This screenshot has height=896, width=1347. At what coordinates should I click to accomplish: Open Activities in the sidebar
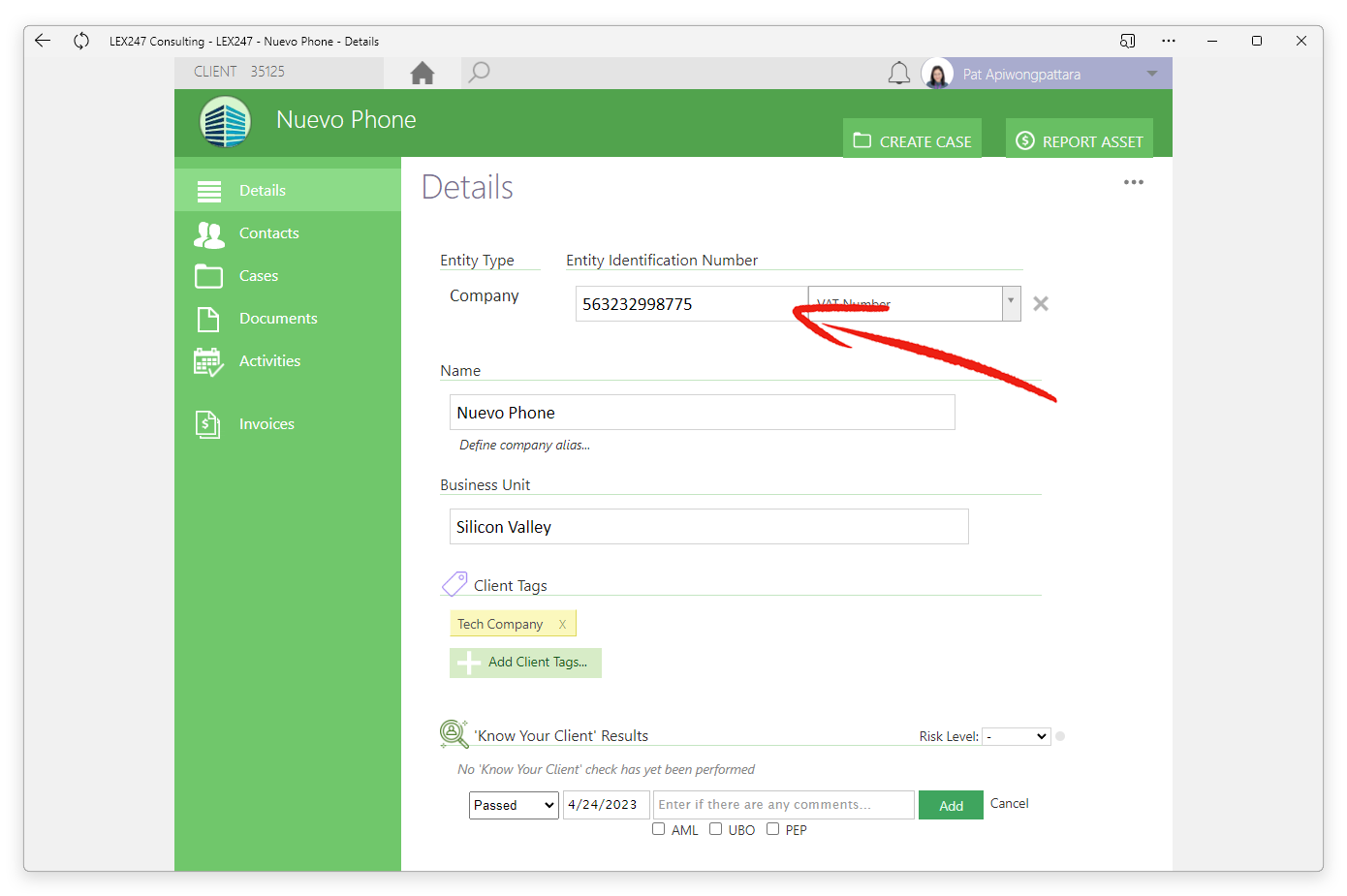pos(288,360)
